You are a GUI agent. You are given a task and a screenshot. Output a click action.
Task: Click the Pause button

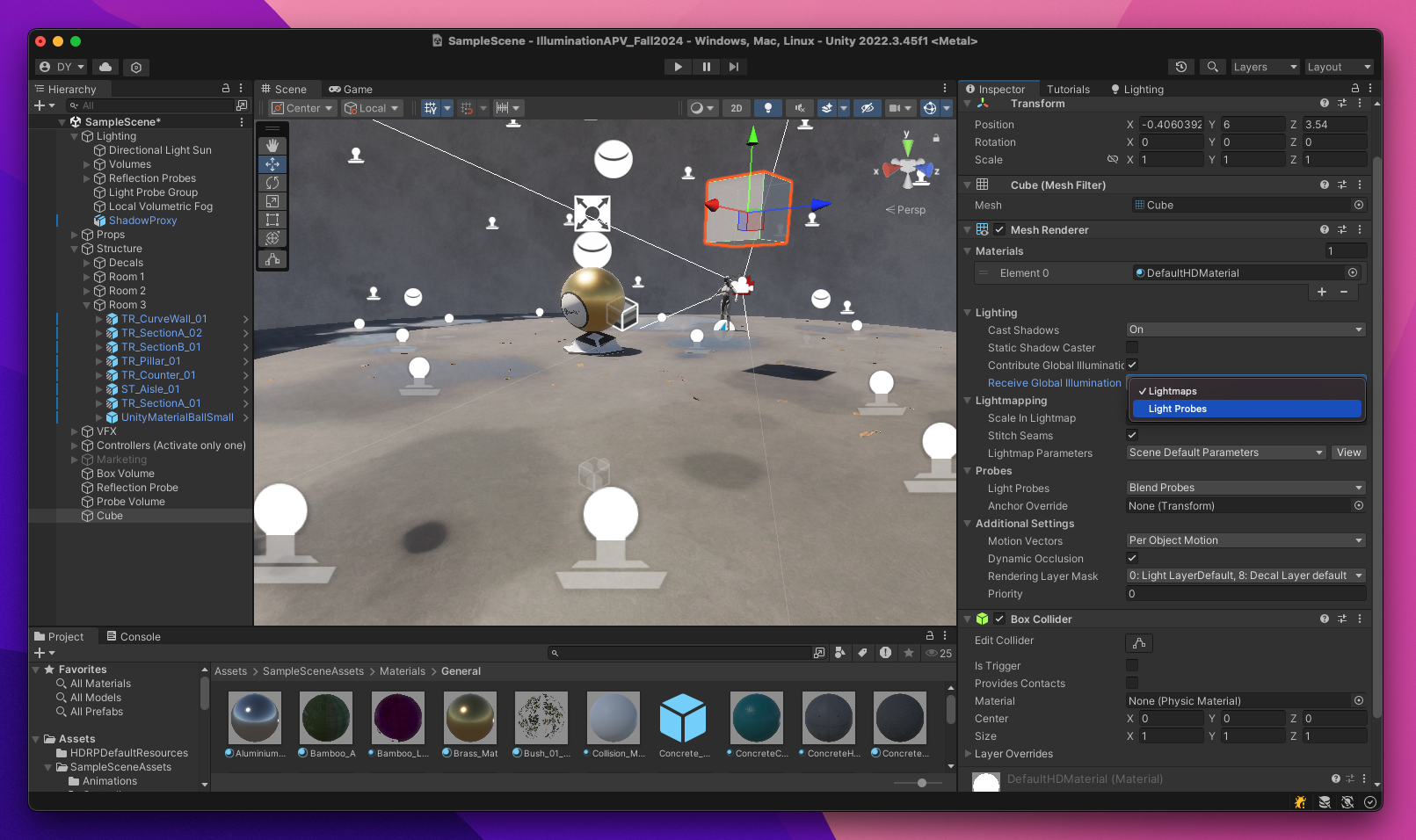(x=706, y=67)
